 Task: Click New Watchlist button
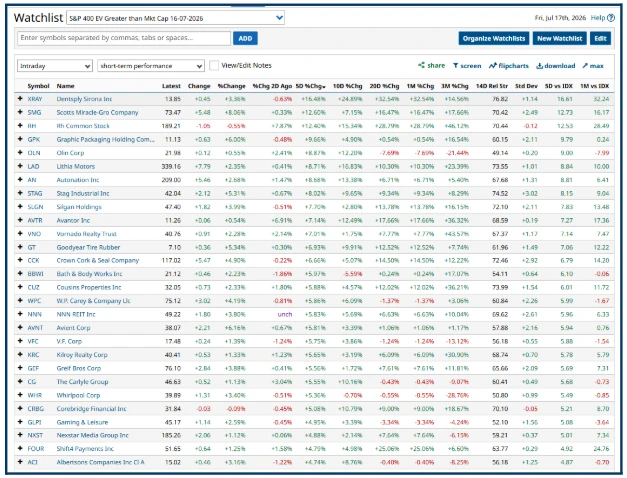pyautogui.click(x=559, y=38)
